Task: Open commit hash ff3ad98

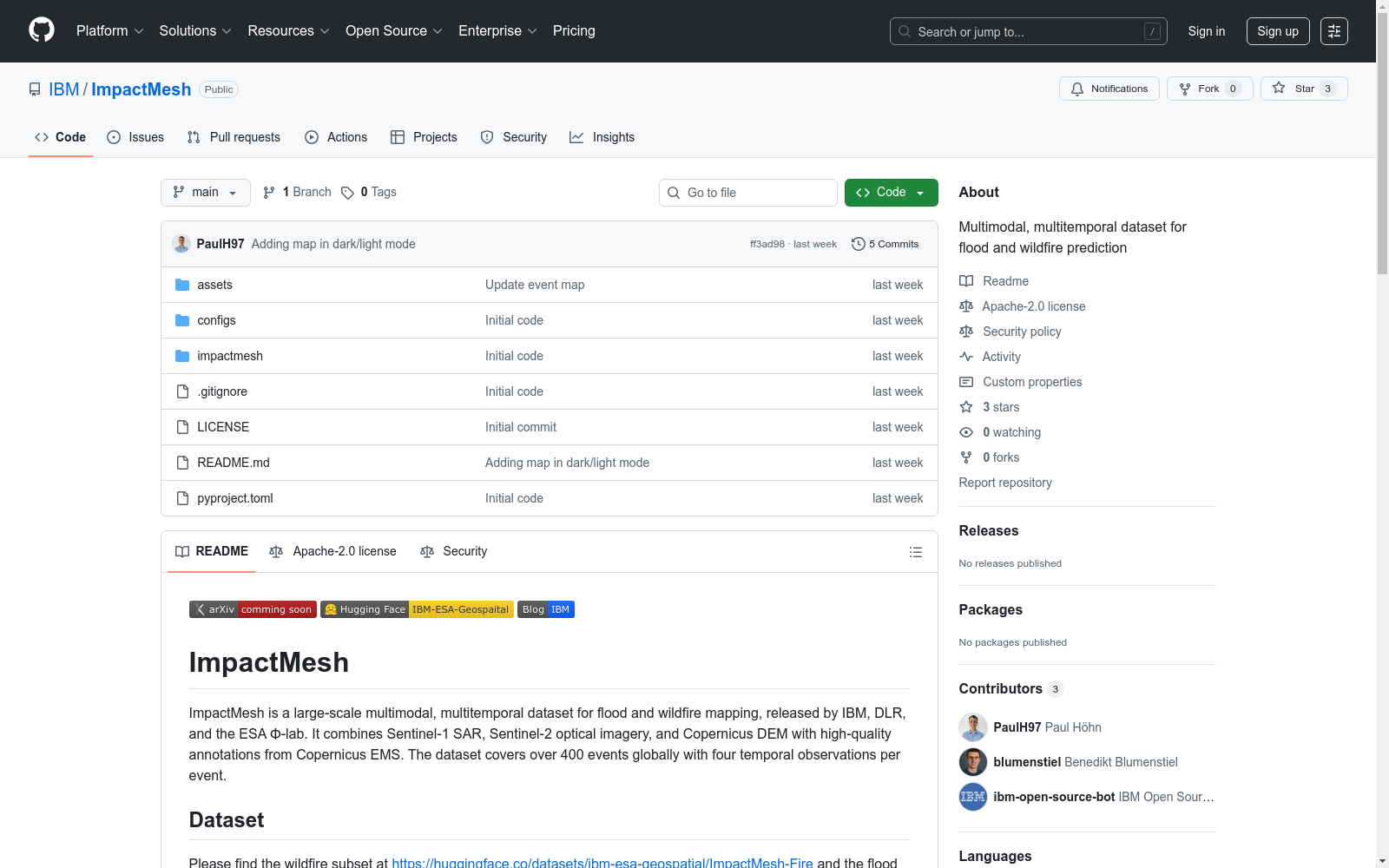Action: pyautogui.click(x=767, y=244)
